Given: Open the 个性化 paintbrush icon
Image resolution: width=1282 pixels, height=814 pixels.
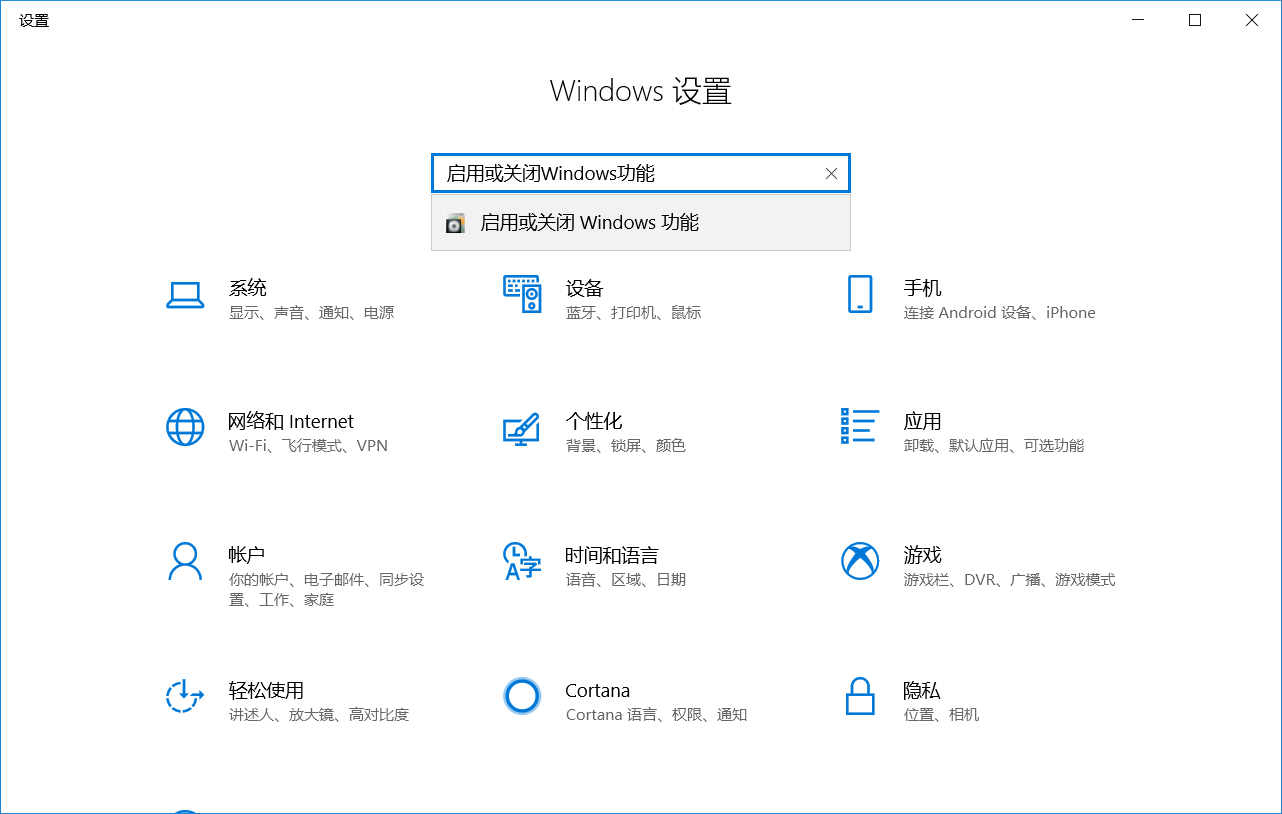Looking at the screenshot, I should [521, 428].
